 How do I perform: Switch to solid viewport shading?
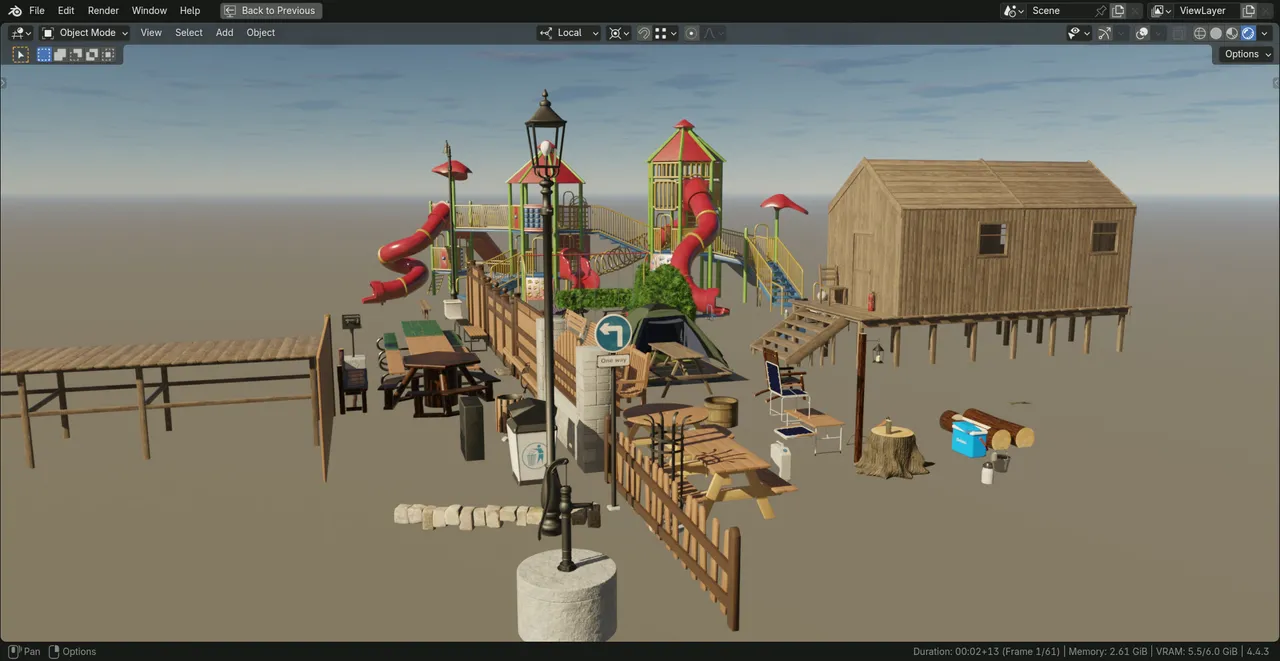(1216, 33)
